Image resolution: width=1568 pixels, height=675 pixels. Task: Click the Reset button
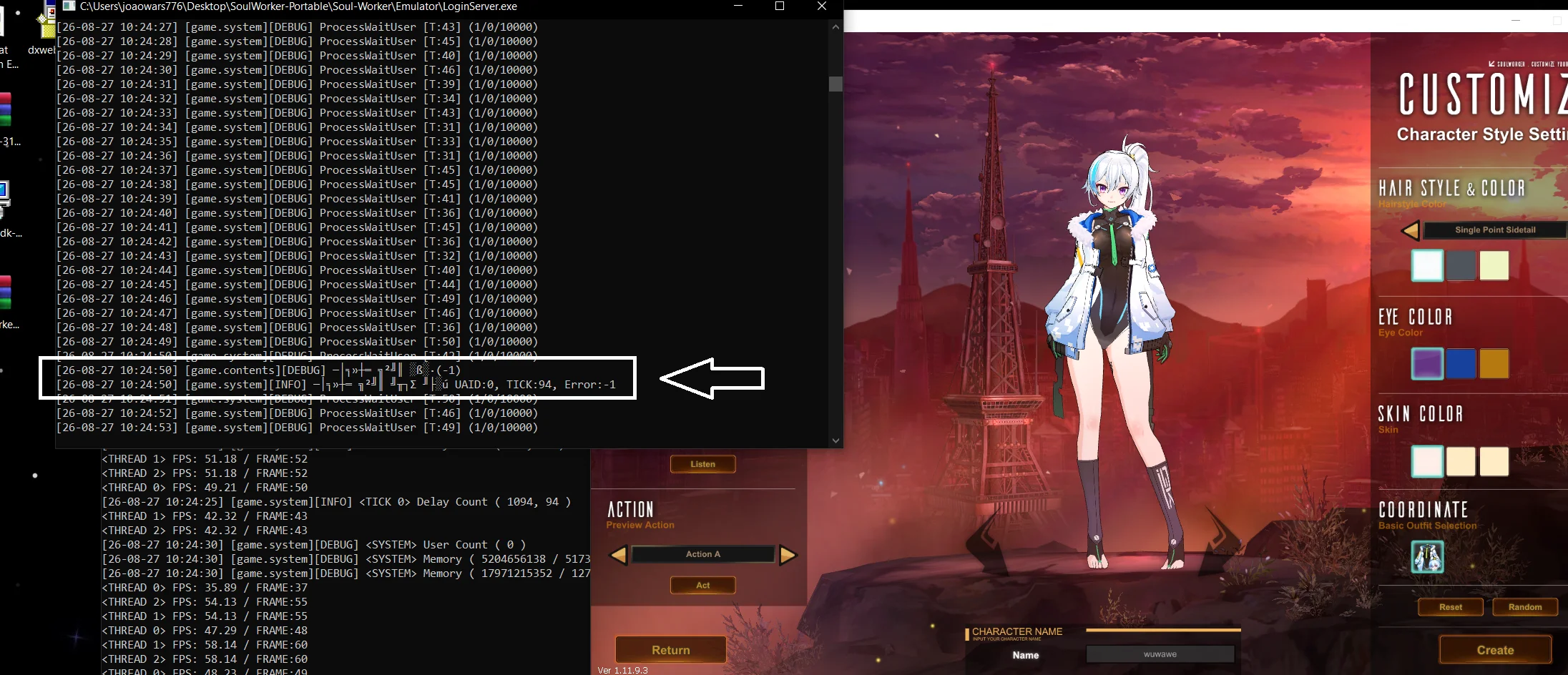pos(1451,607)
